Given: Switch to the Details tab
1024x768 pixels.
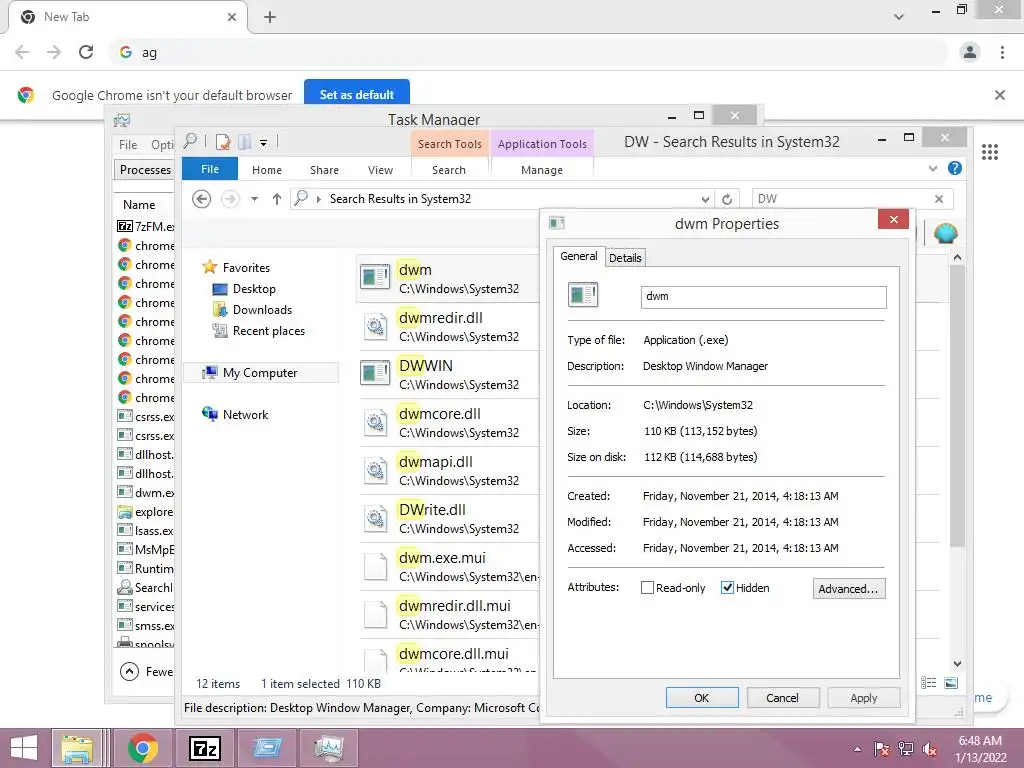Looking at the screenshot, I should 625,258.
